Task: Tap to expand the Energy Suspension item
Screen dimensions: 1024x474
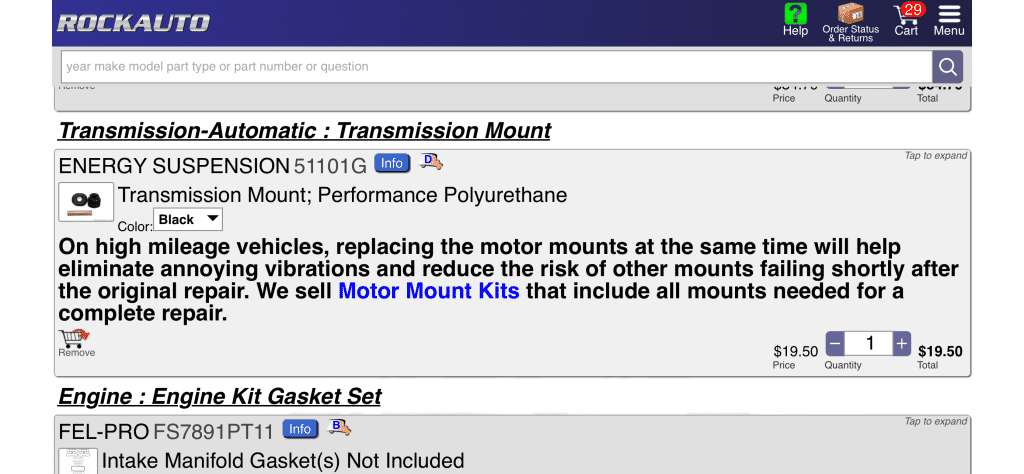Action: pos(936,156)
